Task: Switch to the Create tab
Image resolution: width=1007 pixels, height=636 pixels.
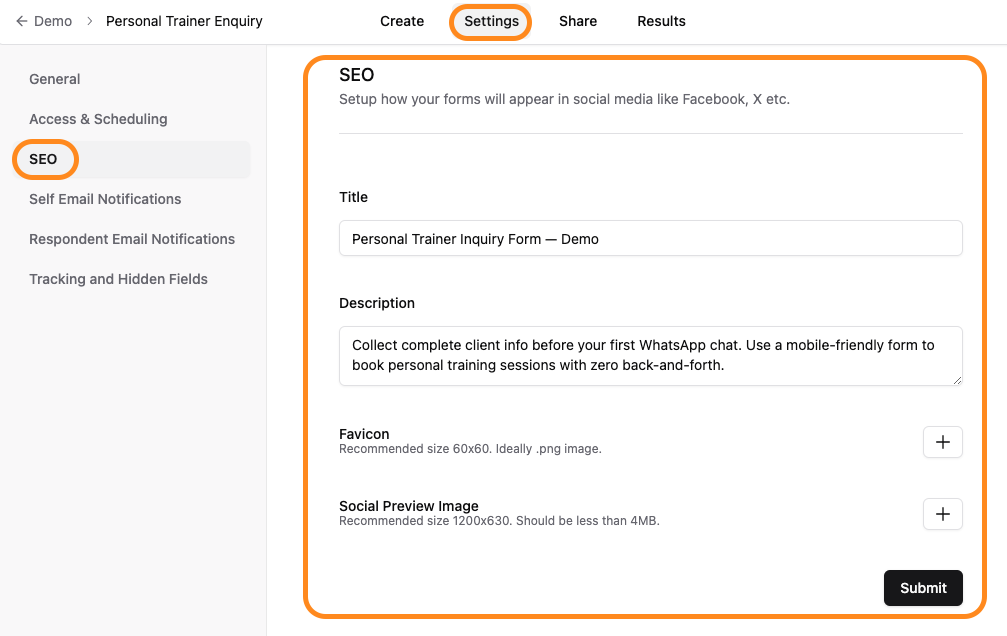Action: (401, 21)
